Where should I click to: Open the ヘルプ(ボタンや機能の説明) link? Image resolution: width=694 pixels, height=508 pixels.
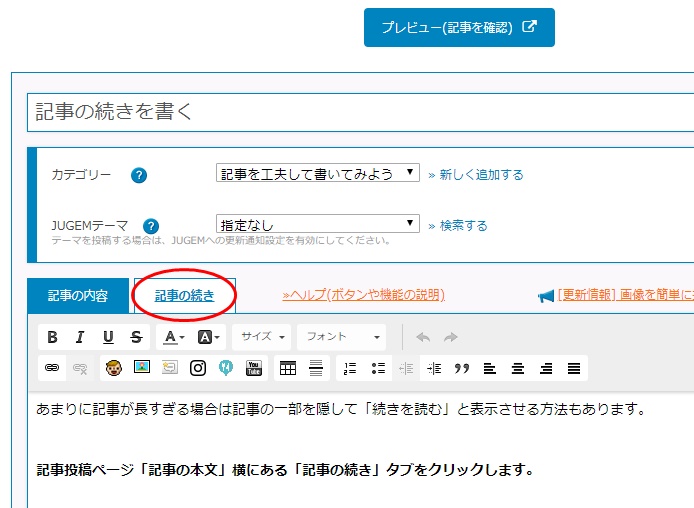(363, 295)
